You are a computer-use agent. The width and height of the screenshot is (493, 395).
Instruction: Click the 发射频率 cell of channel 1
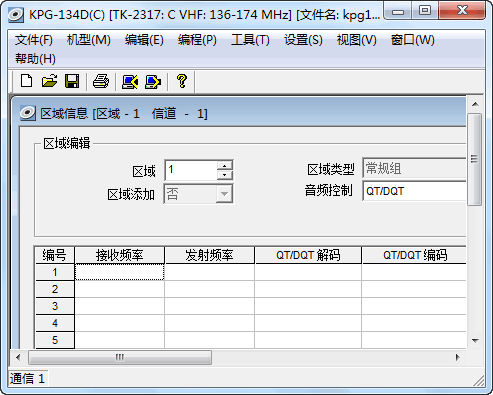(x=209, y=272)
